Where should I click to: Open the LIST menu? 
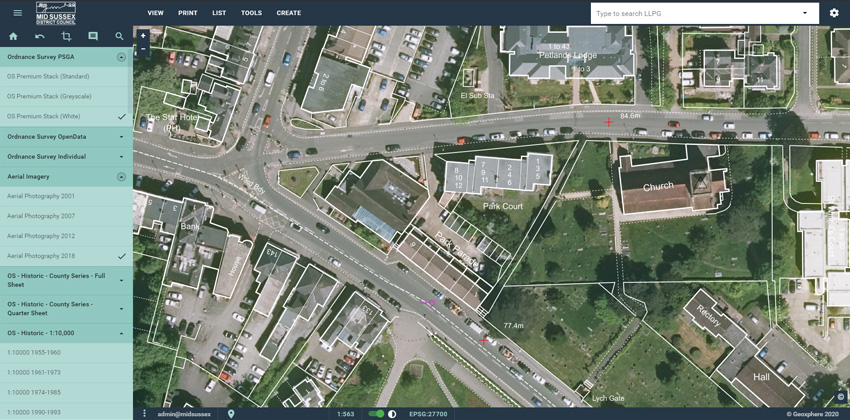coord(219,13)
